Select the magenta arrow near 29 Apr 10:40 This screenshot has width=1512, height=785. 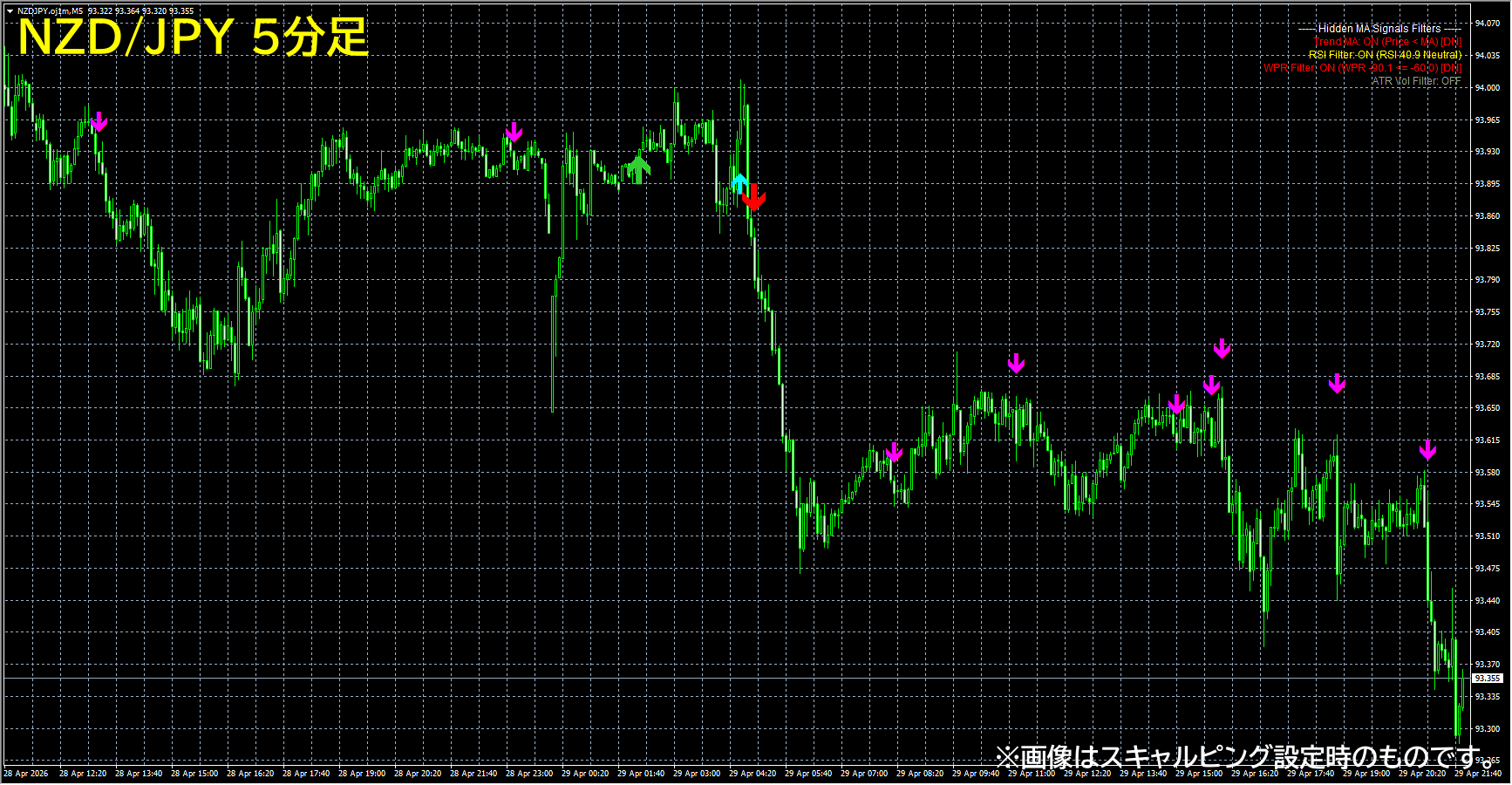[x=1016, y=364]
